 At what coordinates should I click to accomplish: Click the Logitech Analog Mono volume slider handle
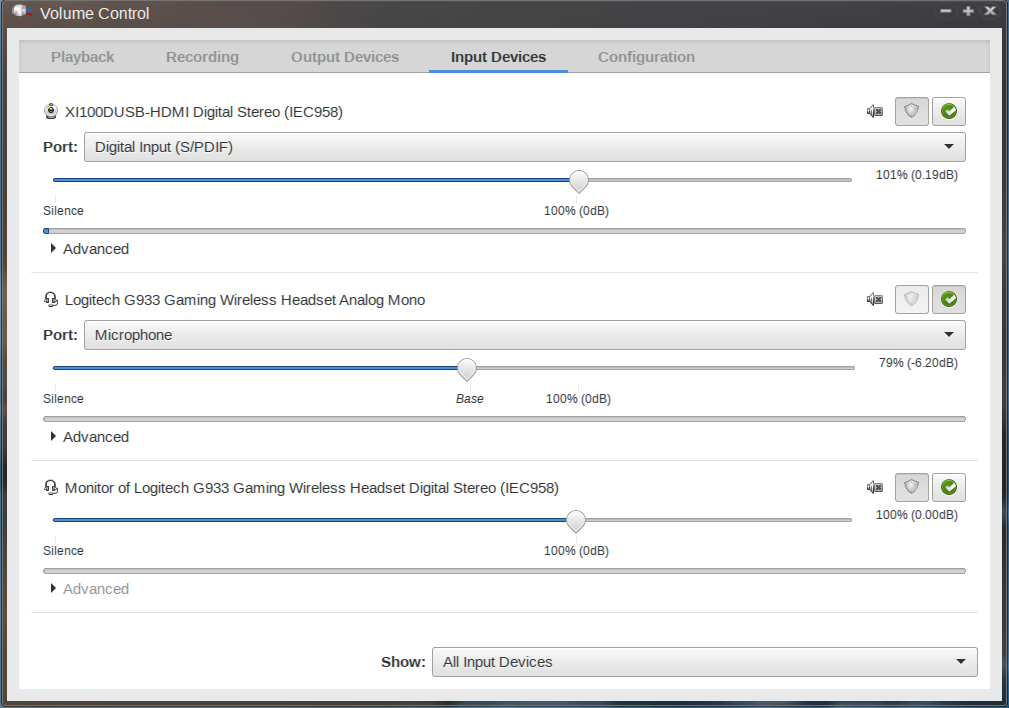(x=467, y=369)
